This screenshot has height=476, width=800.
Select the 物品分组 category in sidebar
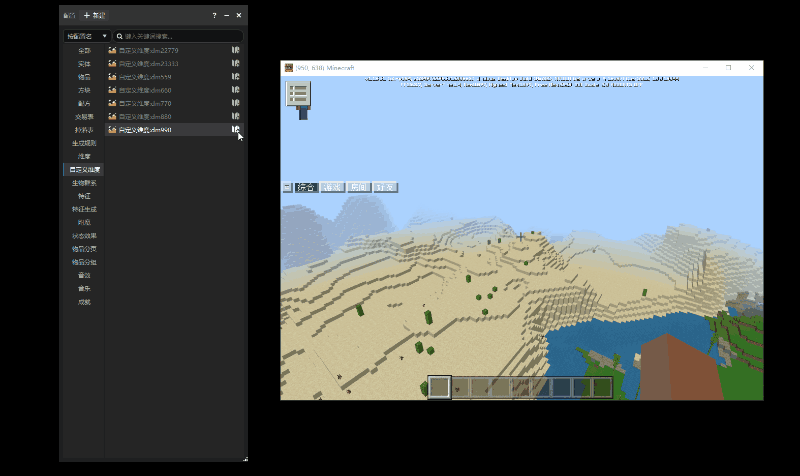tap(84, 262)
